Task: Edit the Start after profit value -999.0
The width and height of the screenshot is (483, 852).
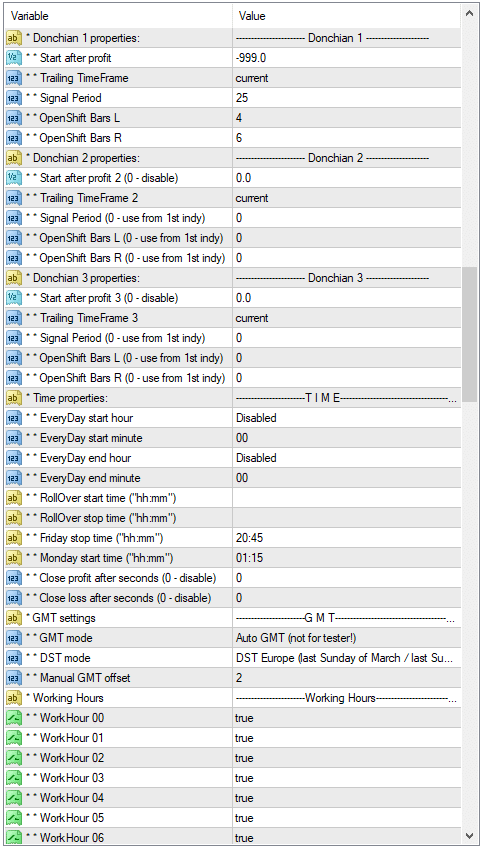Action: tap(347, 58)
